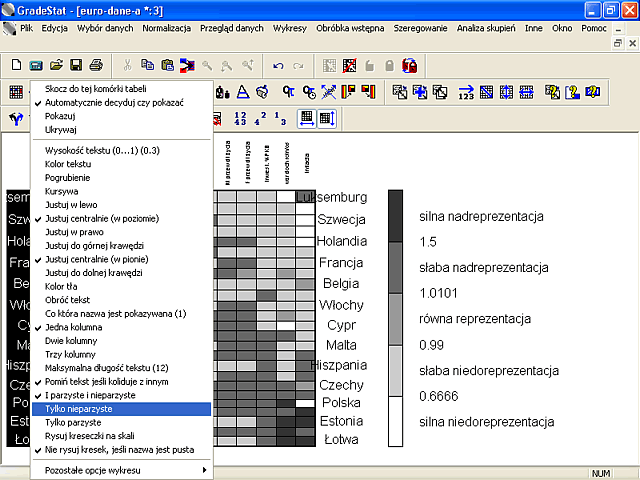Click the paste clipboard icon

(167, 65)
